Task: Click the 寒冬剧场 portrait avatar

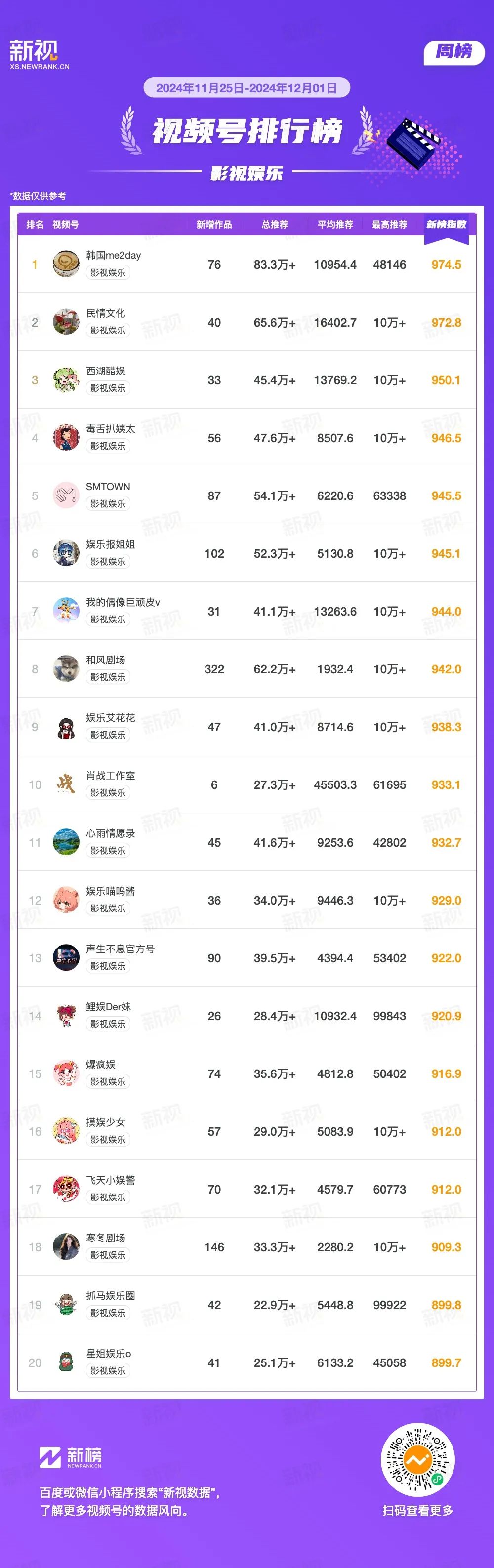Action: coord(66,1247)
